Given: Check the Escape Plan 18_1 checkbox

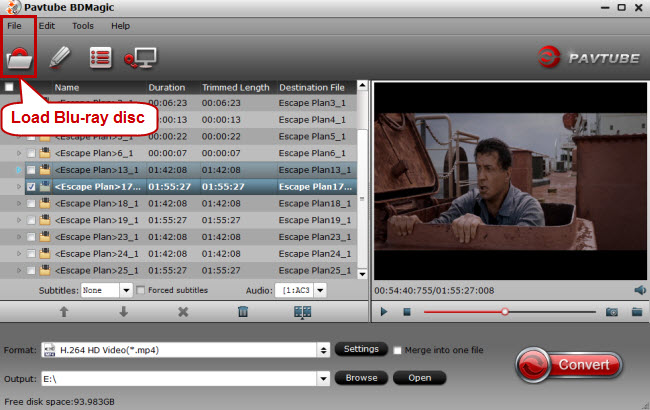Looking at the screenshot, I should pos(31,204).
